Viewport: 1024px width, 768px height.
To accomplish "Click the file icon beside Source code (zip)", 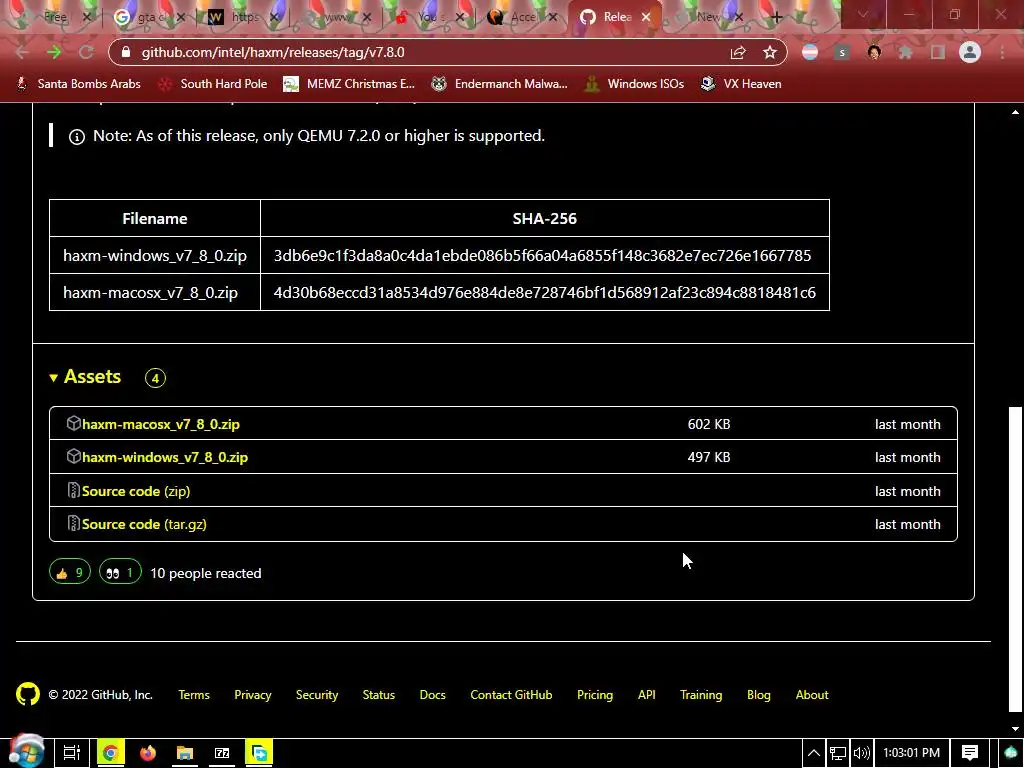I will (73, 490).
